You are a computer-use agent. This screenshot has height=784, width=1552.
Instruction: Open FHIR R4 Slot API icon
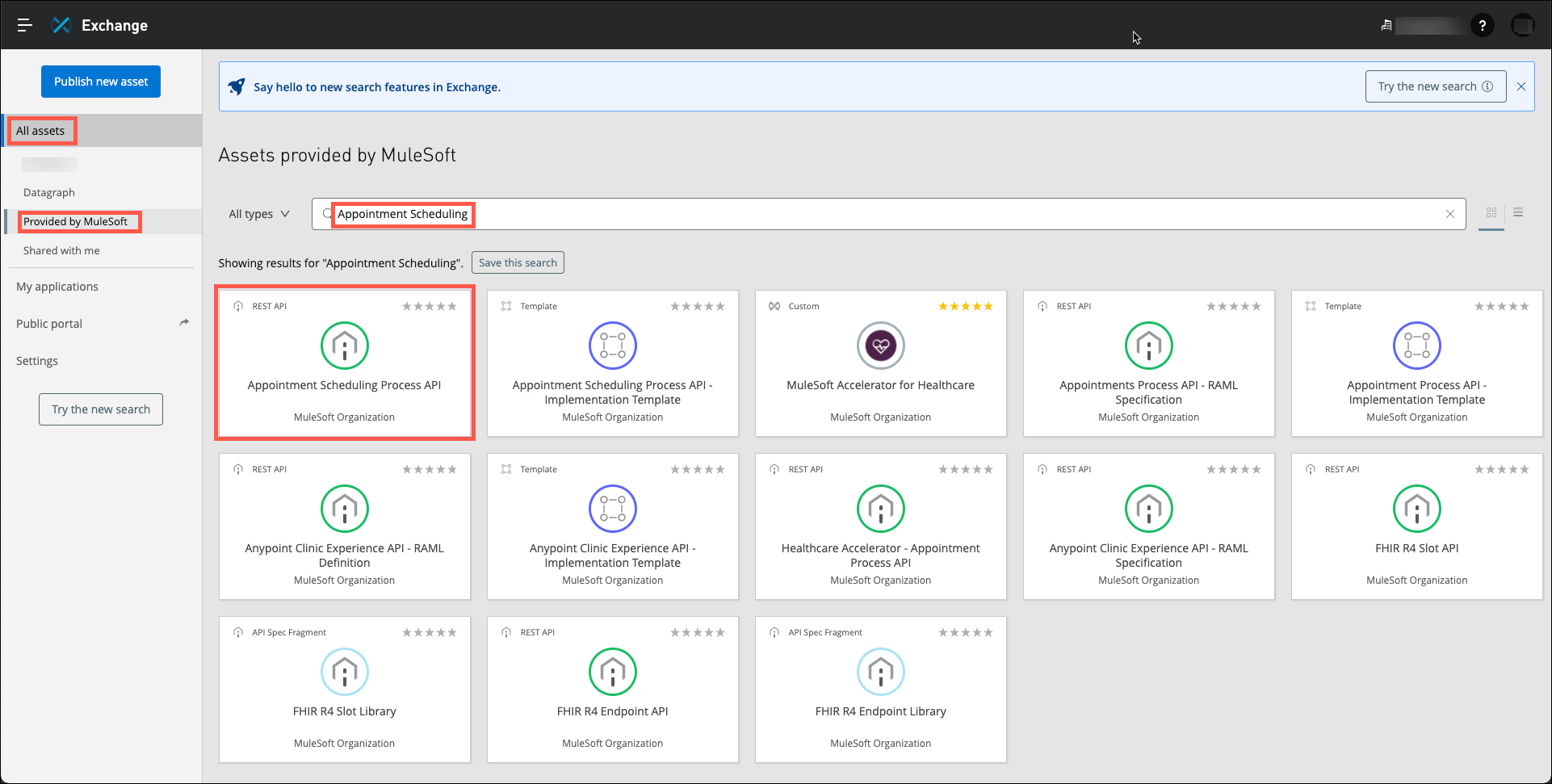coord(1417,509)
